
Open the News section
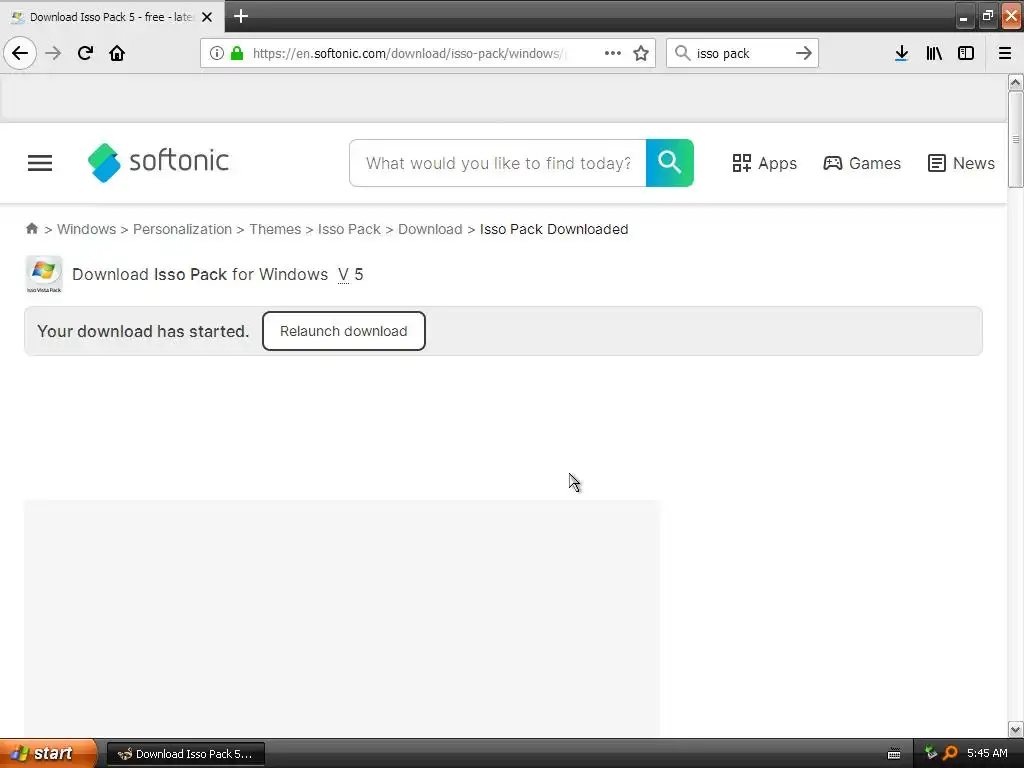click(x=961, y=163)
